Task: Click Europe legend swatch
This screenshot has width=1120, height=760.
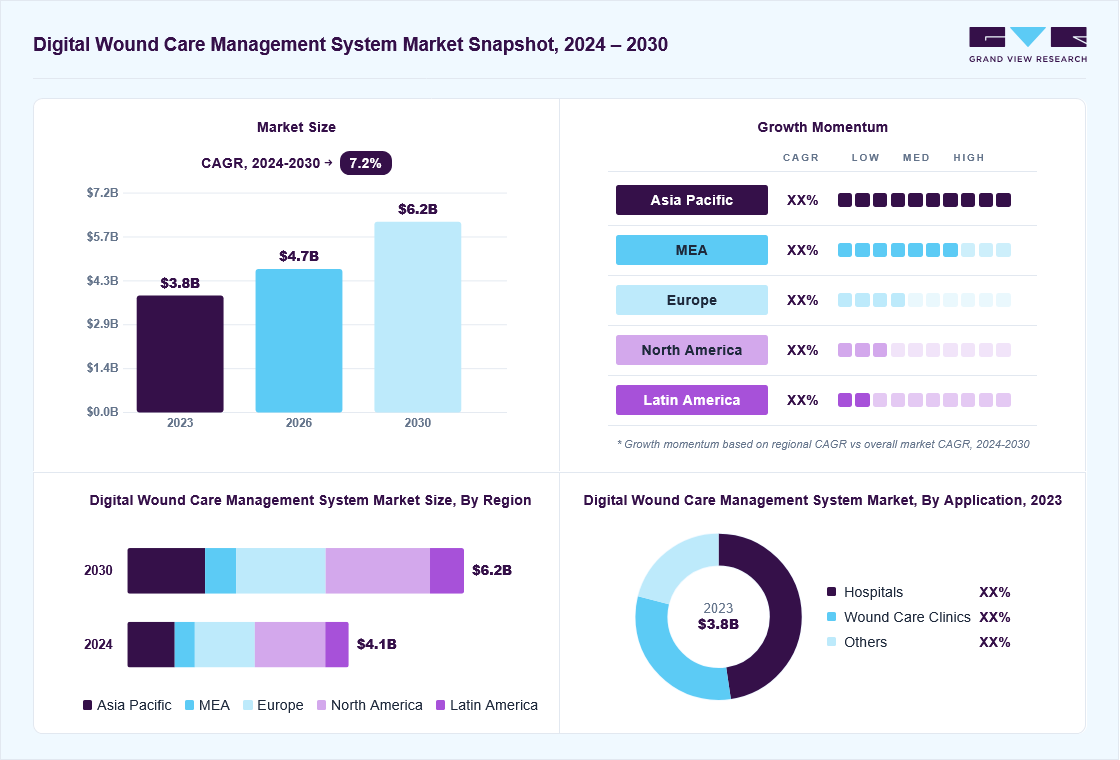Action: point(248,705)
